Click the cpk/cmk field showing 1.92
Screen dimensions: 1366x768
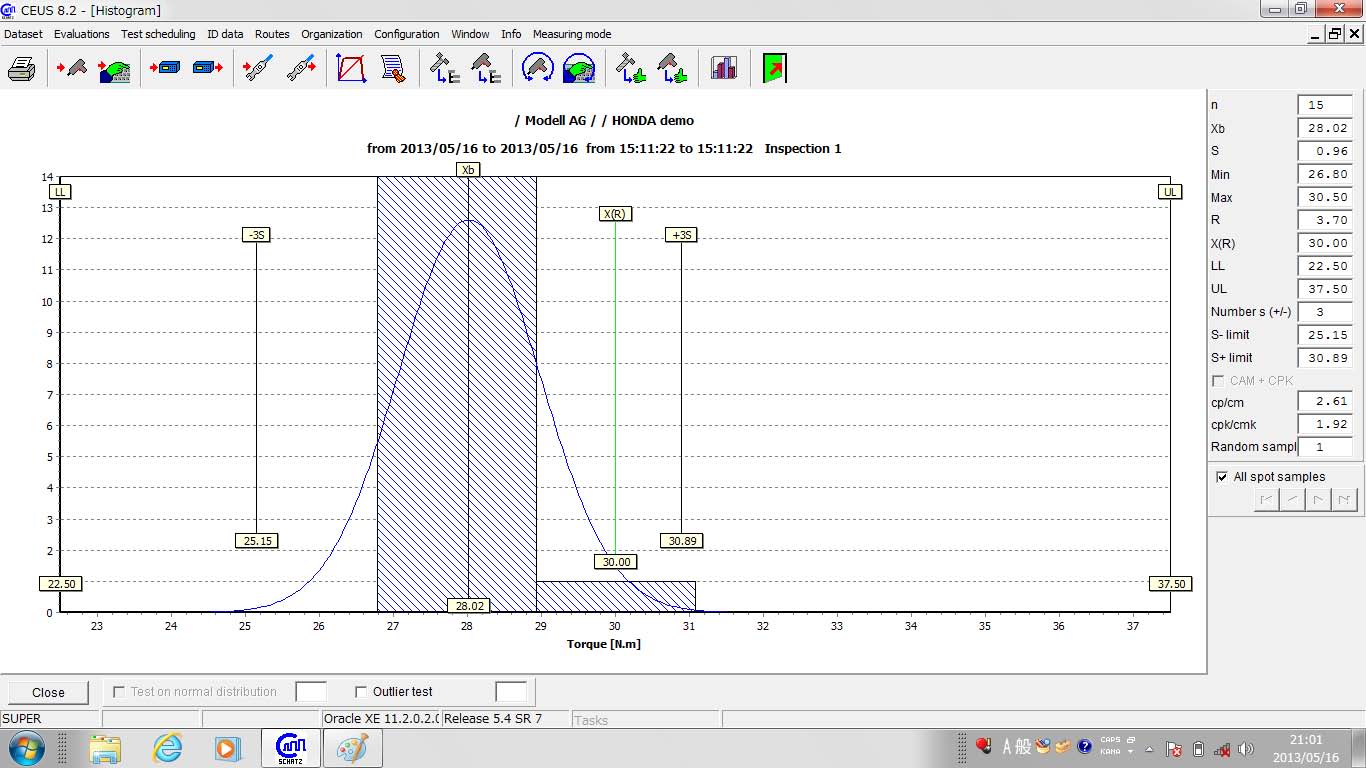pos(1325,424)
